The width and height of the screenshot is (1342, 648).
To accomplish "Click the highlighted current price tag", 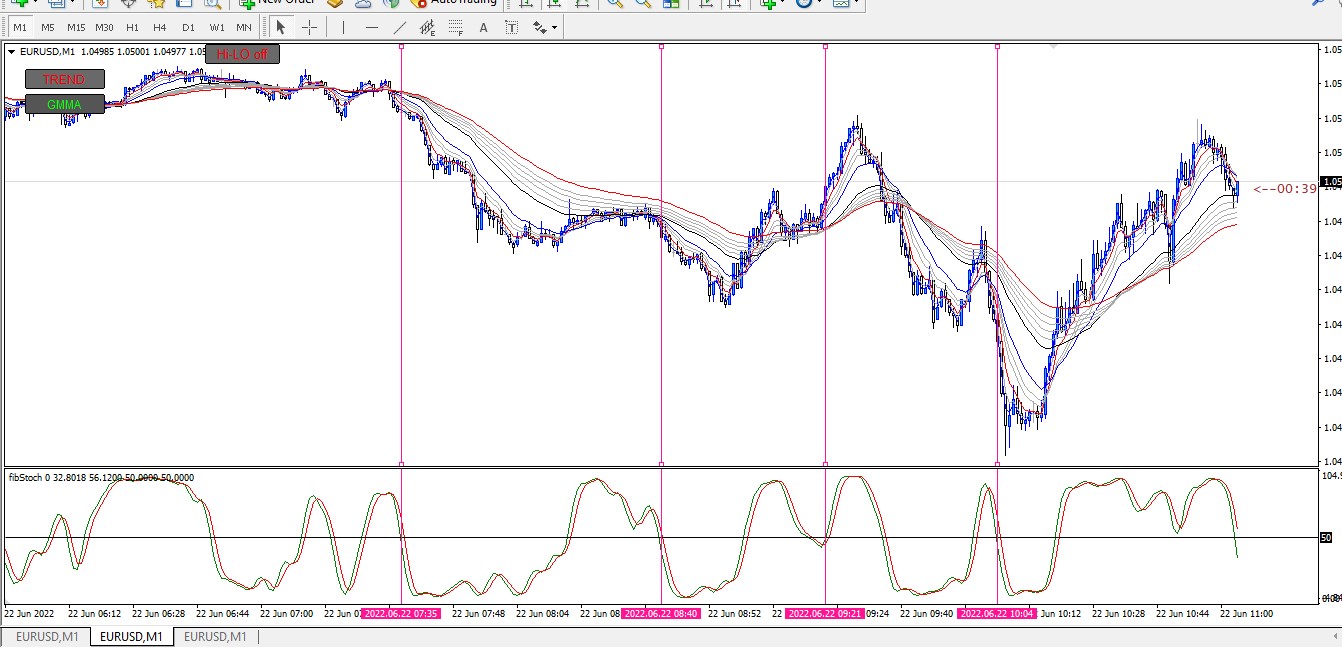I will (x=1331, y=182).
